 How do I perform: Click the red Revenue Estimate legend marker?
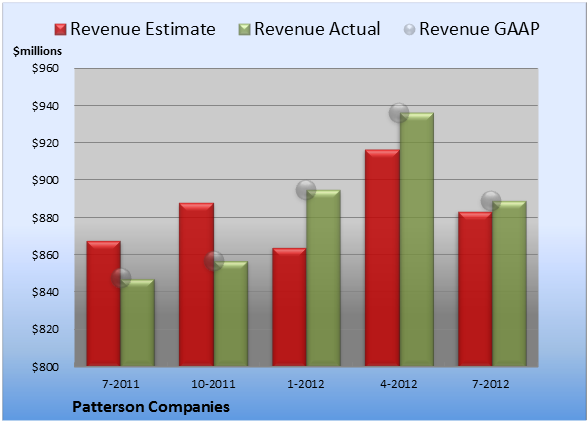point(60,30)
